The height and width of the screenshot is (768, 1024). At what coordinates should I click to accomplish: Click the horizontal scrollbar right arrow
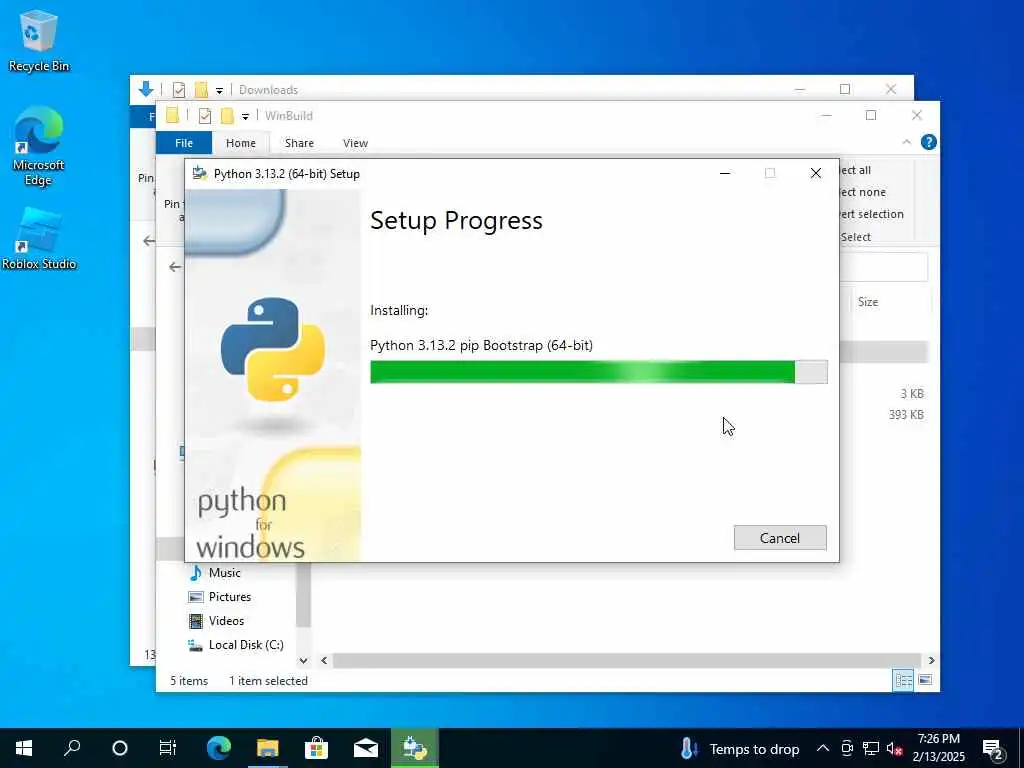931,660
